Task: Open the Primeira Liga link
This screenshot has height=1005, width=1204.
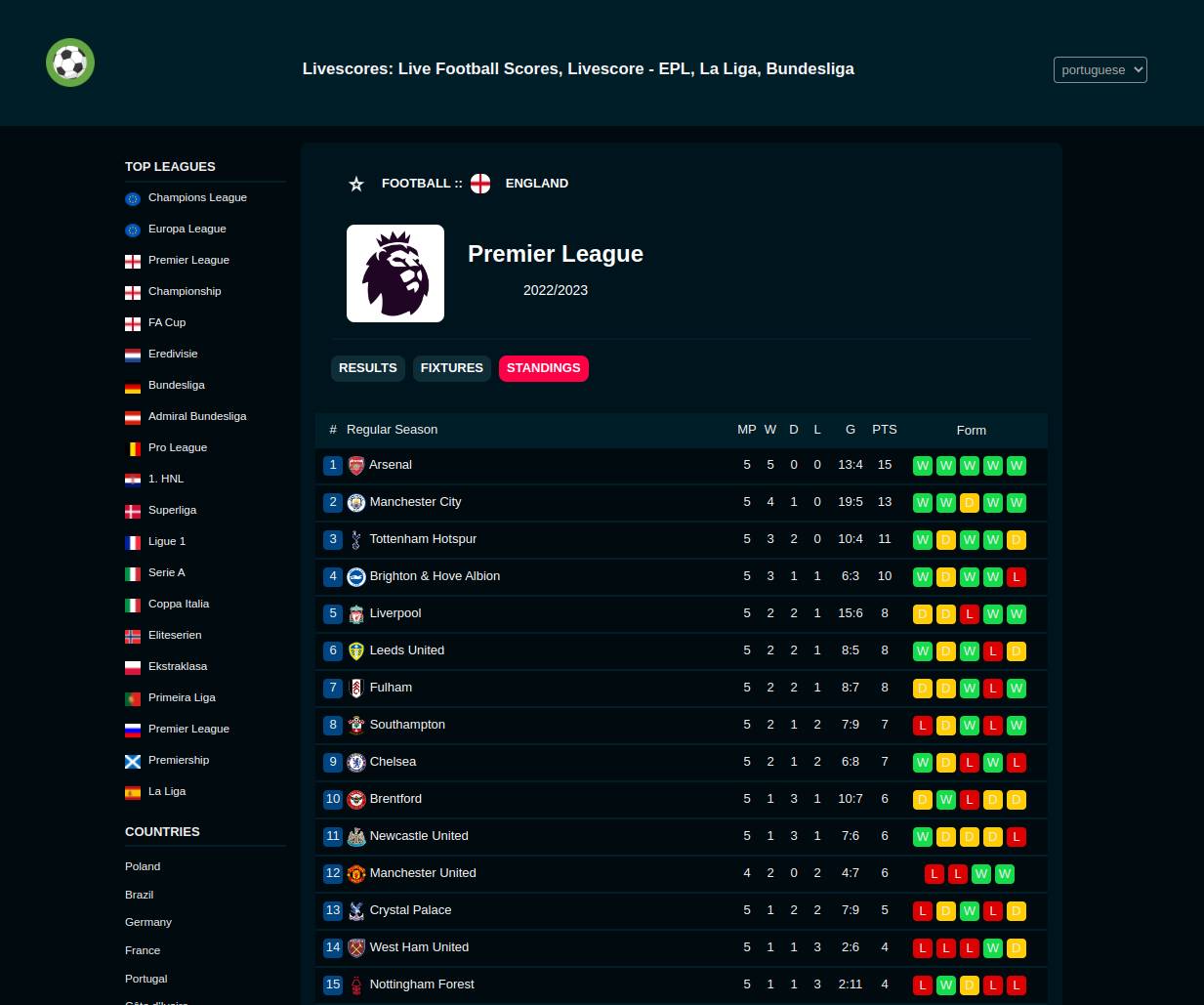Action: click(x=182, y=697)
